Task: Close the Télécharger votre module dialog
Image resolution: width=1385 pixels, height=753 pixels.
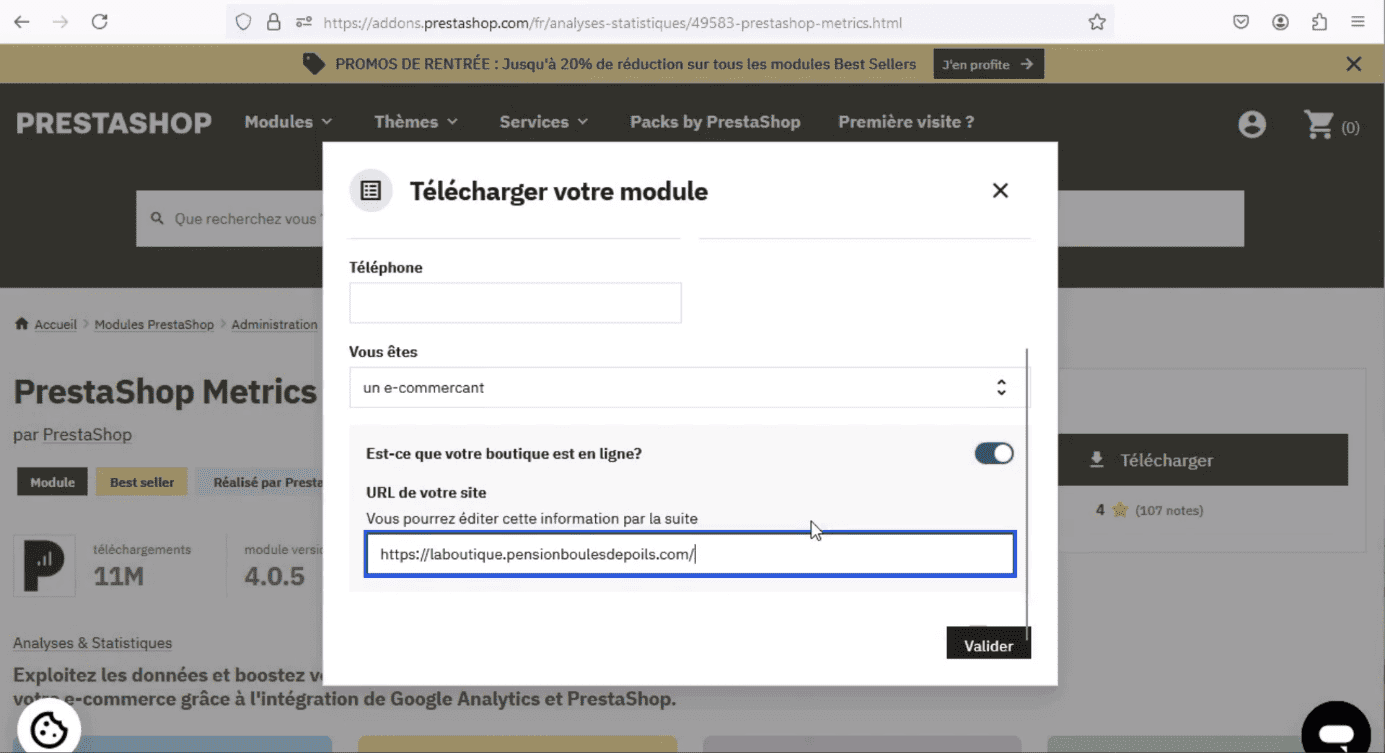Action: pyautogui.click(x=1000, y=190)
